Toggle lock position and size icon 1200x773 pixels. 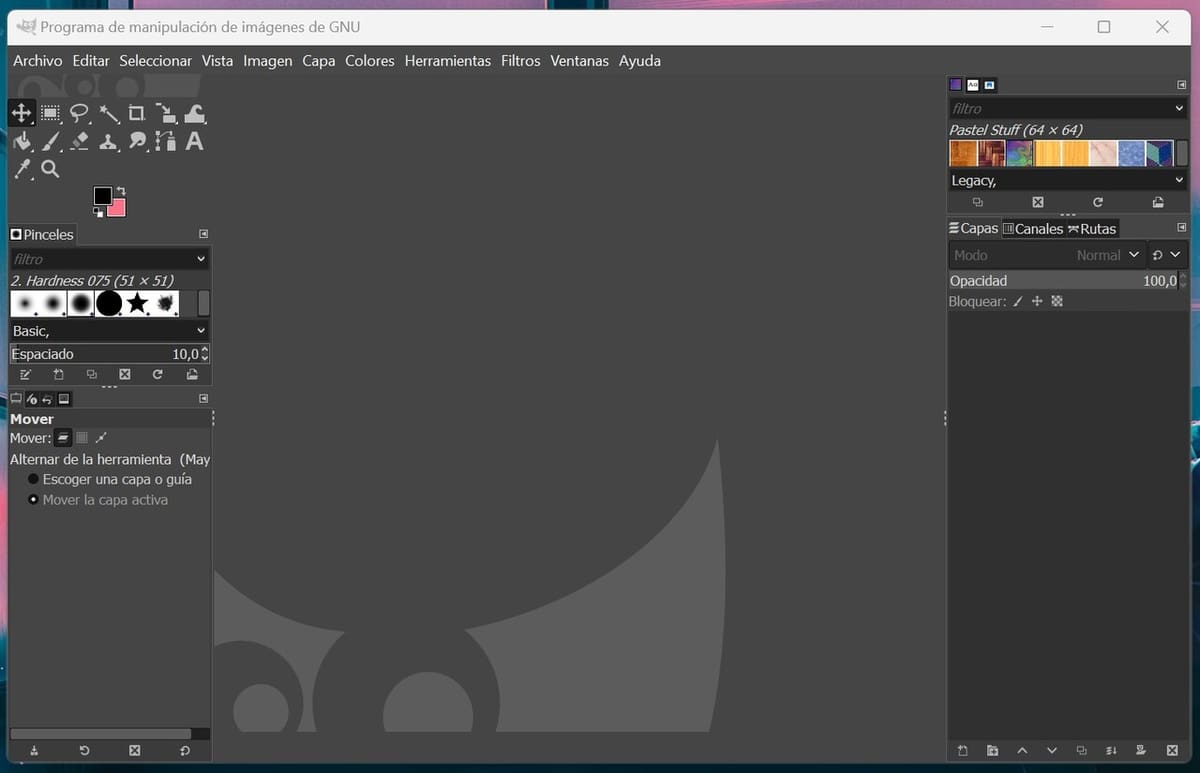point(1037,301)
